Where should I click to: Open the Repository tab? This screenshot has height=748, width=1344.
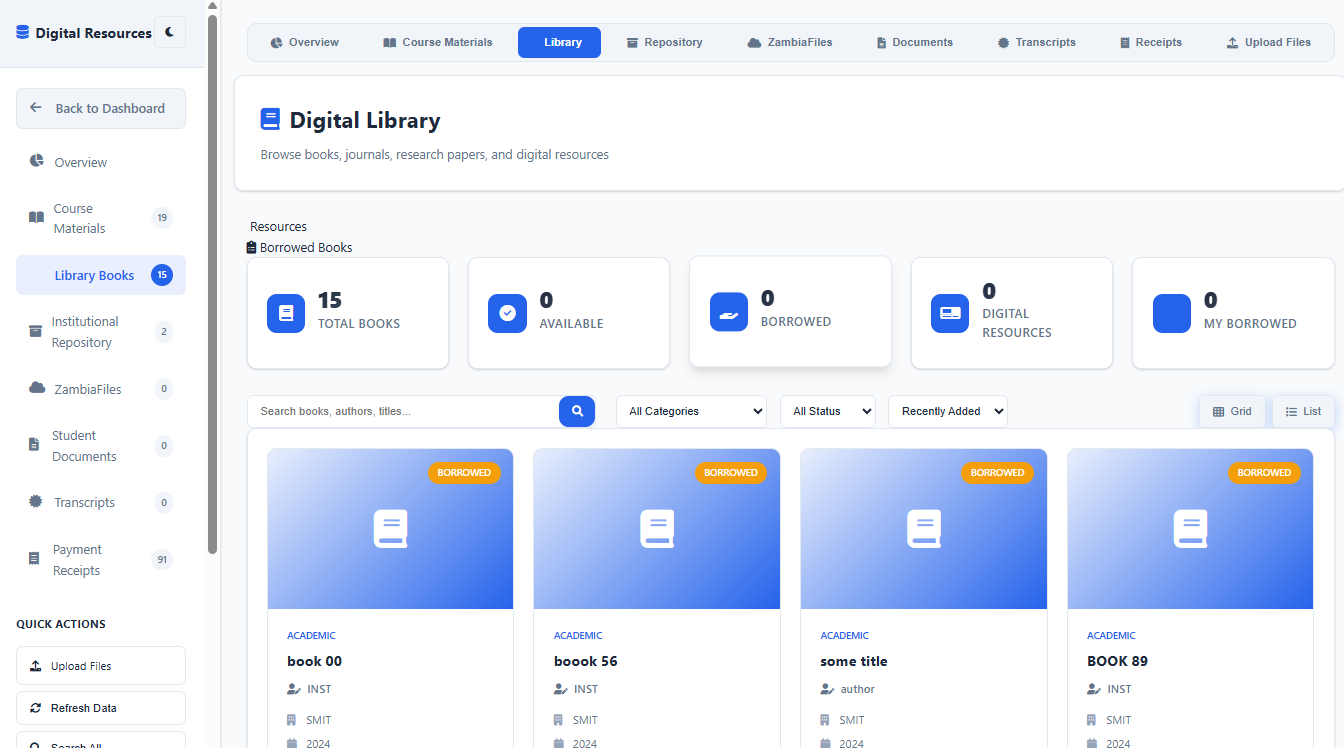pyautogui.click(x=664, y=42)
